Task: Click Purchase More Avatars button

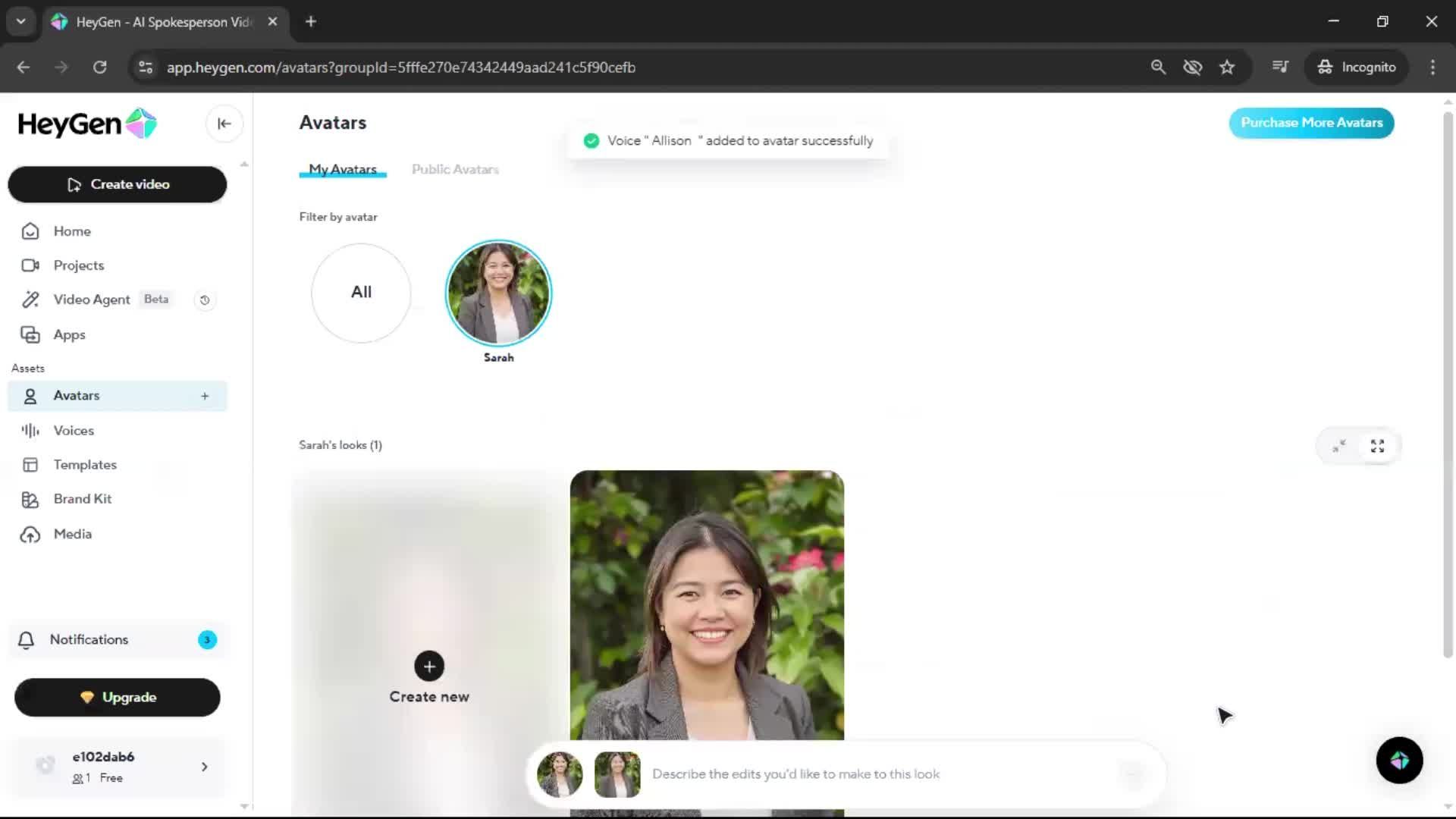Action: pyautogui.click(x=1311, y=123)
